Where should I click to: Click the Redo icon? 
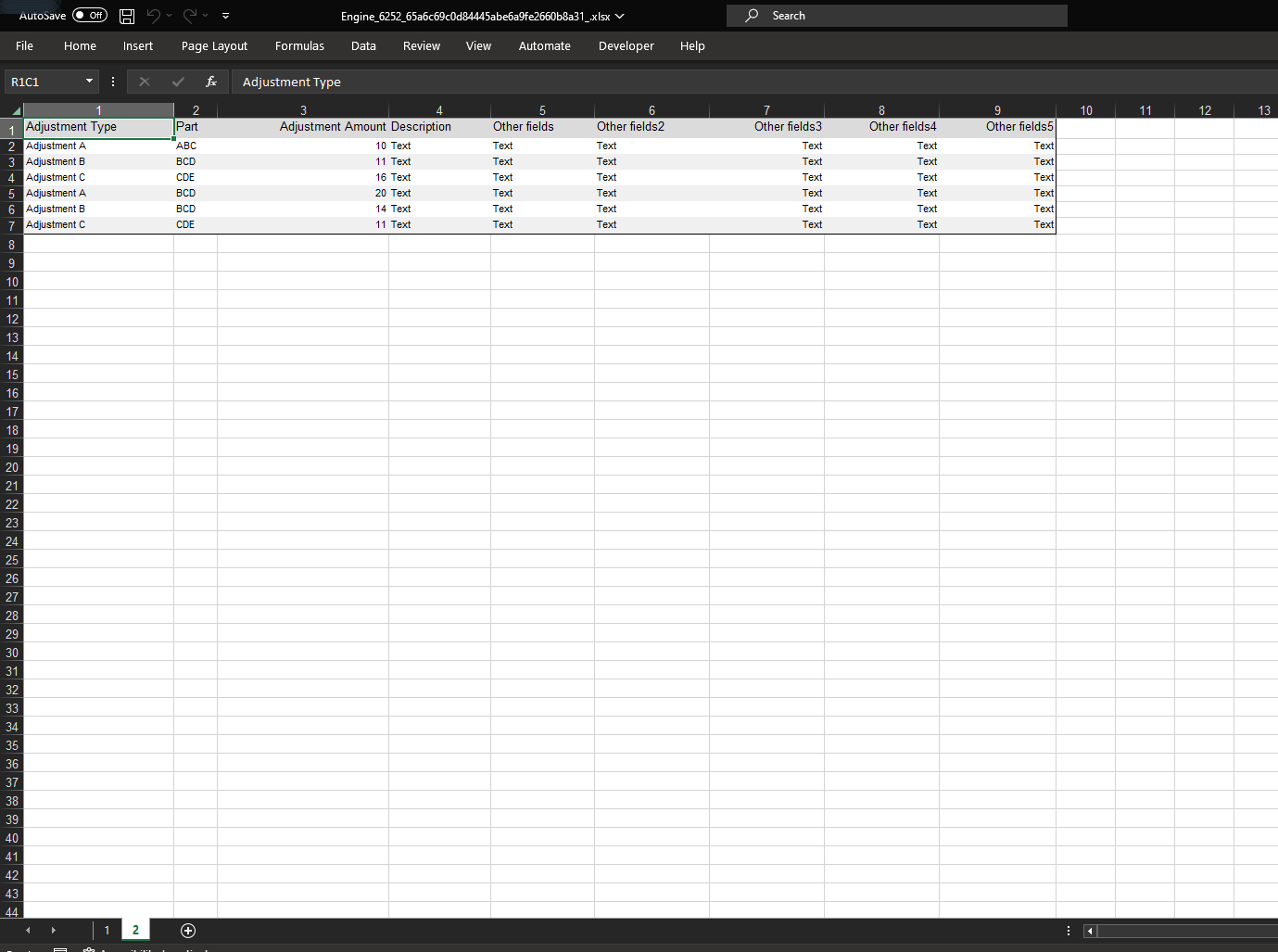coord(190,15)
